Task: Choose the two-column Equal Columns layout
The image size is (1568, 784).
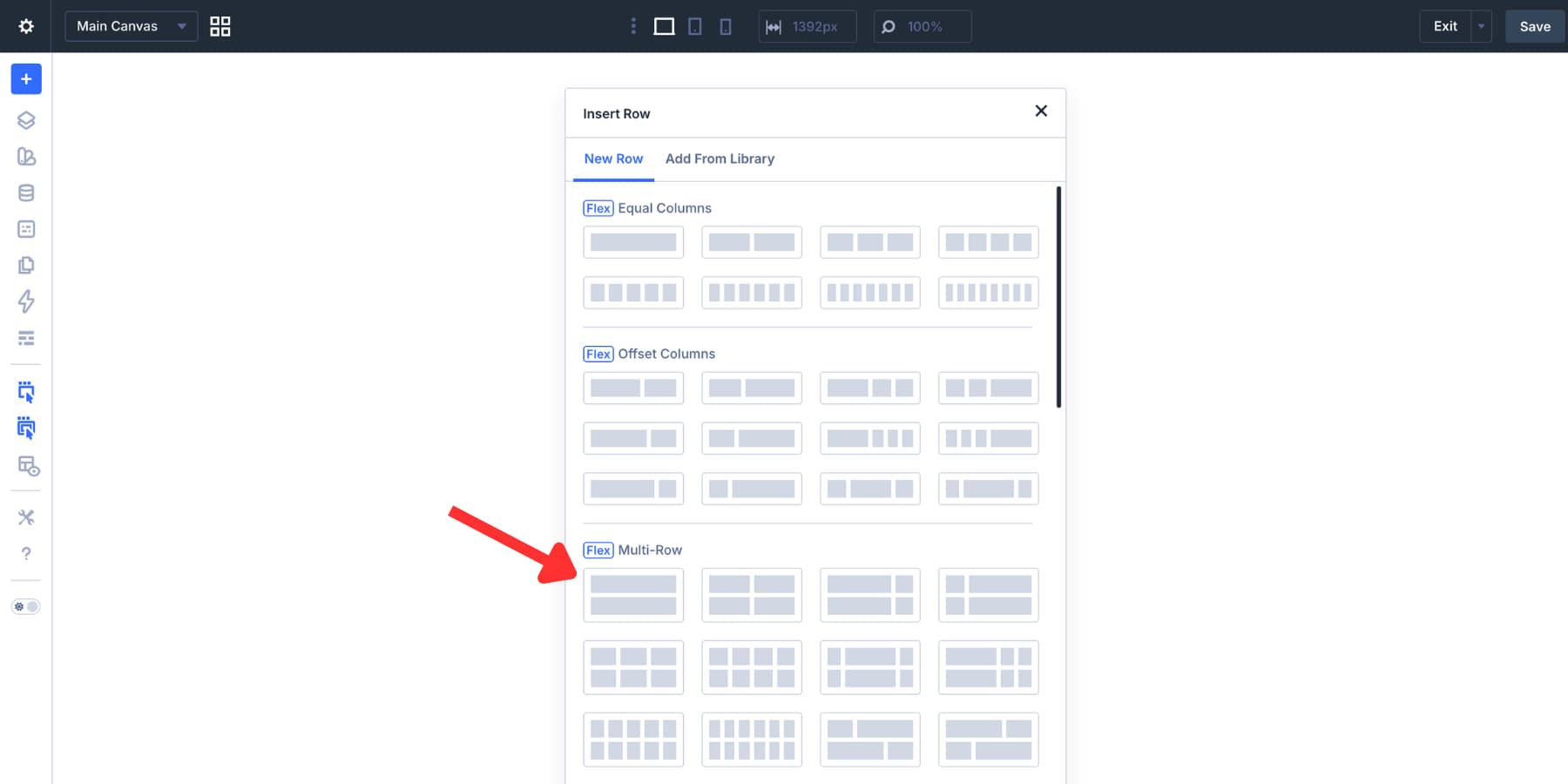Action: pyautogui.click(x=752, y=242)
